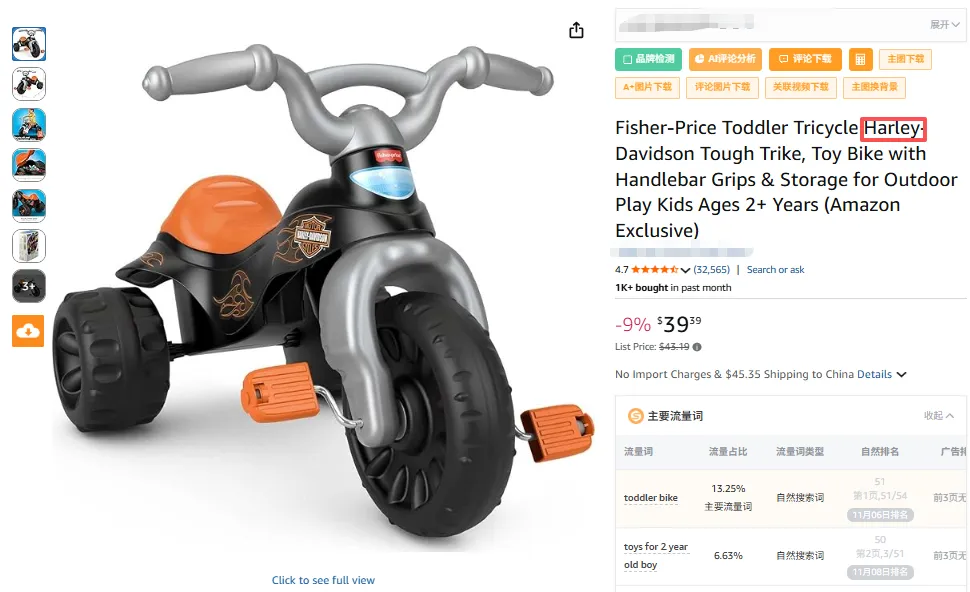Click the Search or ask link

775,270
